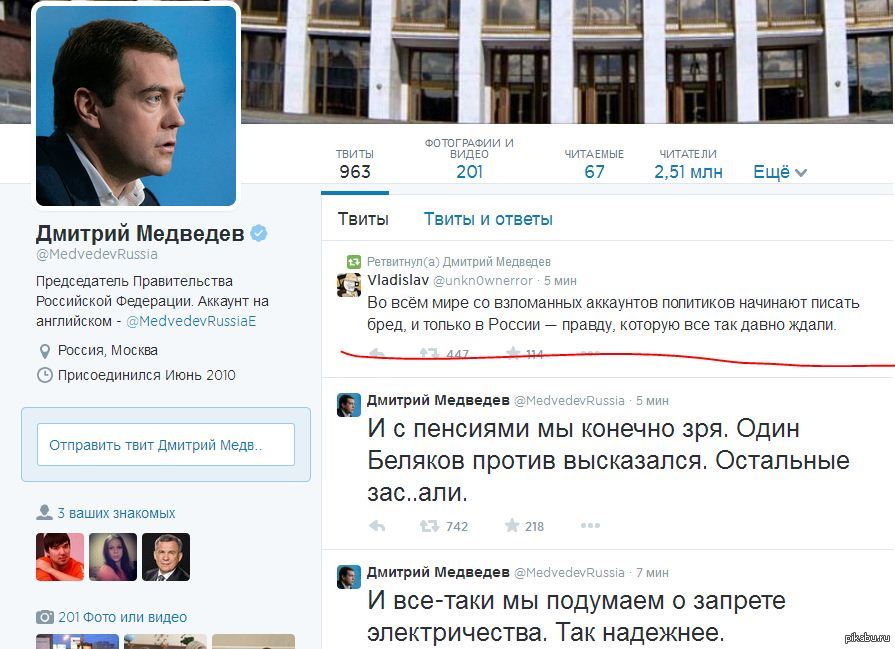Click the third mutual follower avatar in suit
Viewport: 895px width, 649px height.
coord(166,557)
